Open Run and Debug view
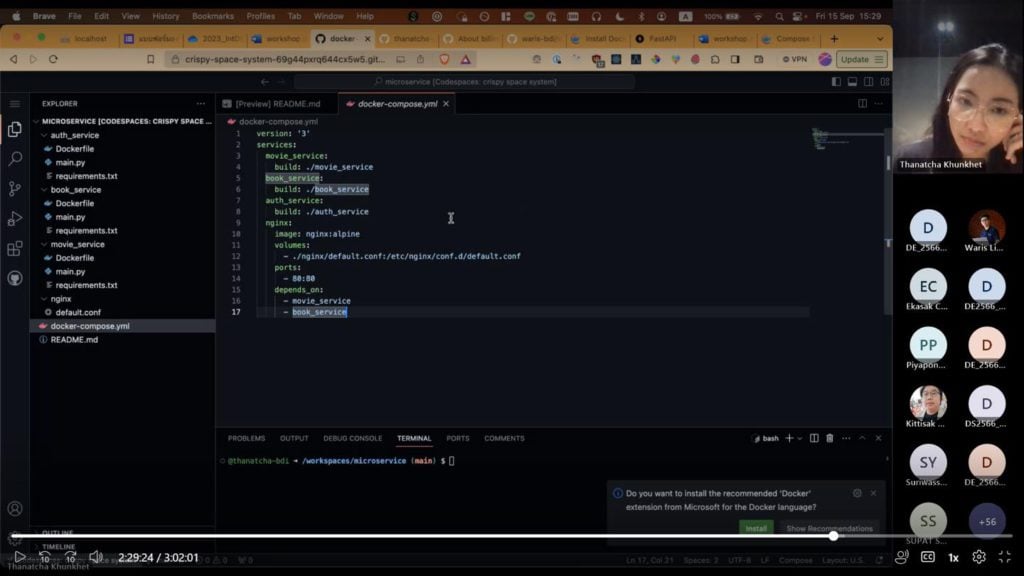Viewport: 1024px width, 576px height. click(15, 218)
